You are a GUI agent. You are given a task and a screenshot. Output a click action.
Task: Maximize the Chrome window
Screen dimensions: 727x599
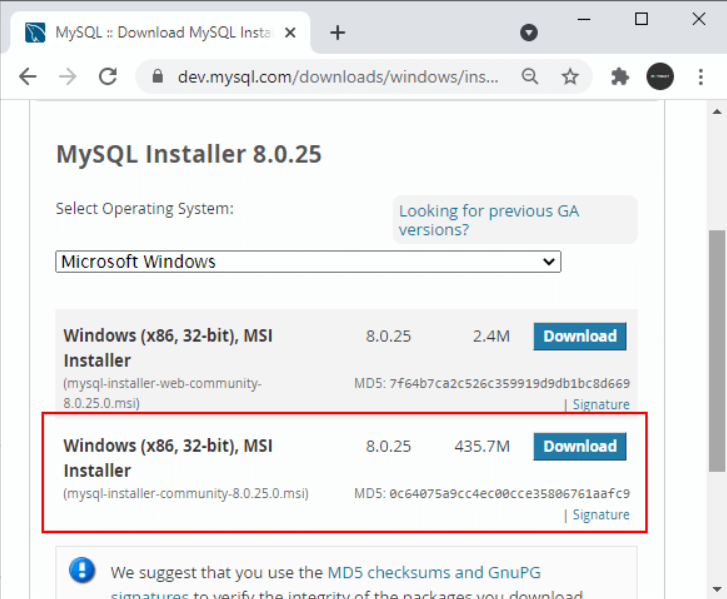[x=641, y=19]
